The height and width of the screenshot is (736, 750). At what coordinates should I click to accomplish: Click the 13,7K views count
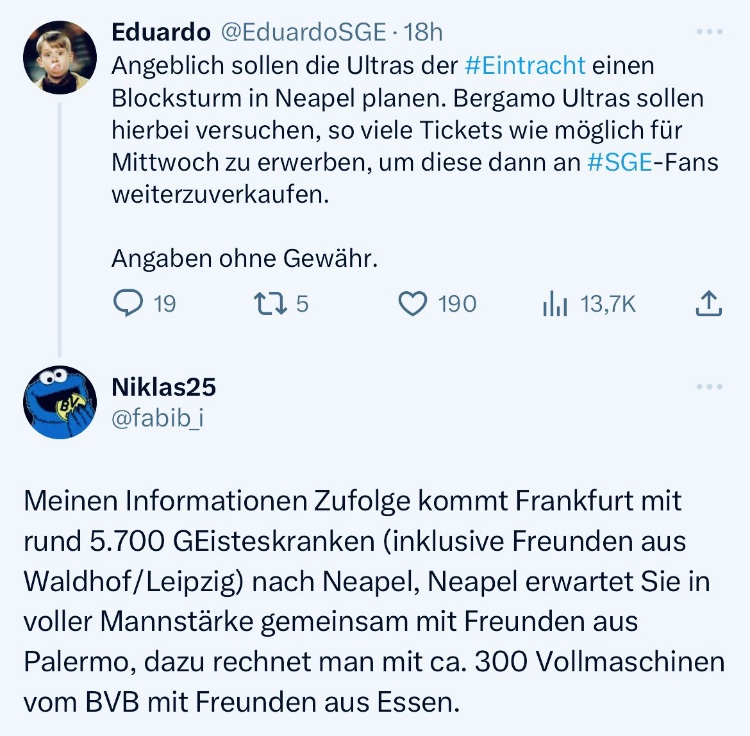click(608, 303)
